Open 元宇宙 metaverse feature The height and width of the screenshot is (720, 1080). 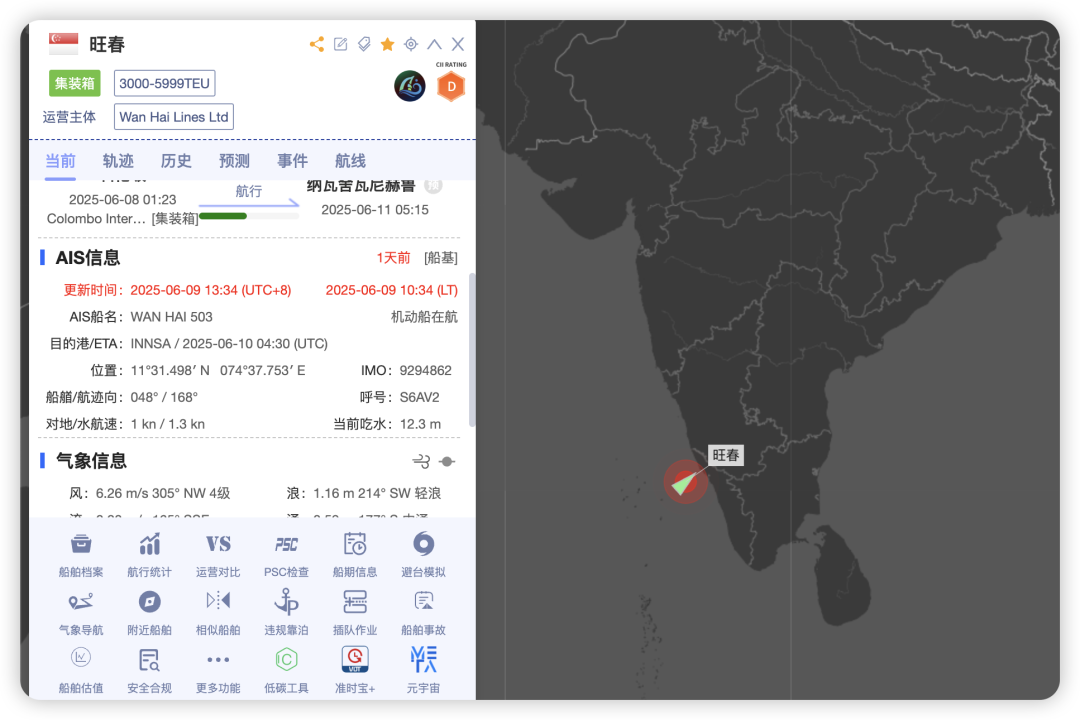pyautogui.click(x=424, y=670)
